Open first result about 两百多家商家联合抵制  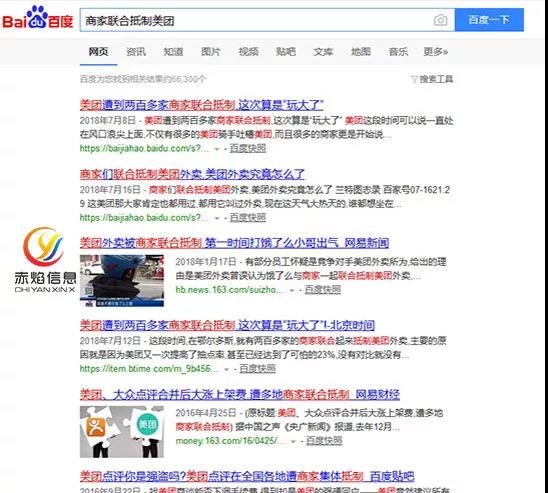coord(202,105)
